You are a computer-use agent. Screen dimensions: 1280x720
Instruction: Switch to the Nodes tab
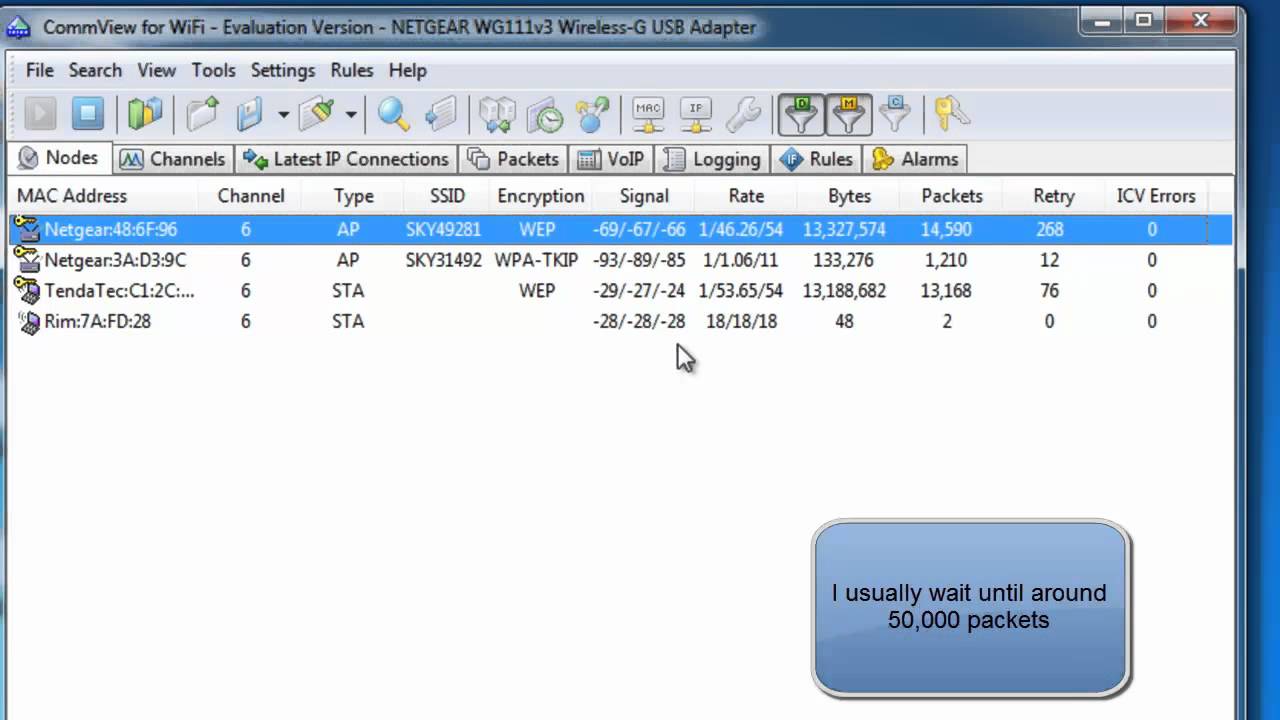pos(59,158)
